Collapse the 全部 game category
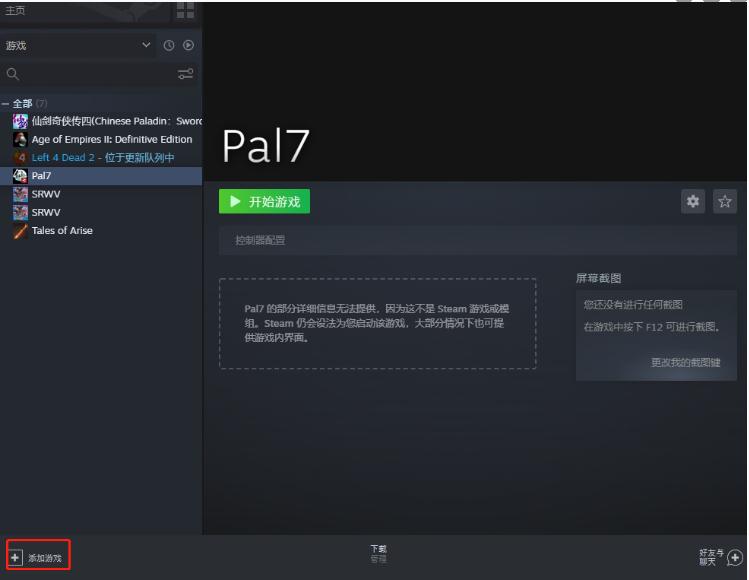Image resolution: width=749 pixels, height=580 pixels. pos(5,104)
